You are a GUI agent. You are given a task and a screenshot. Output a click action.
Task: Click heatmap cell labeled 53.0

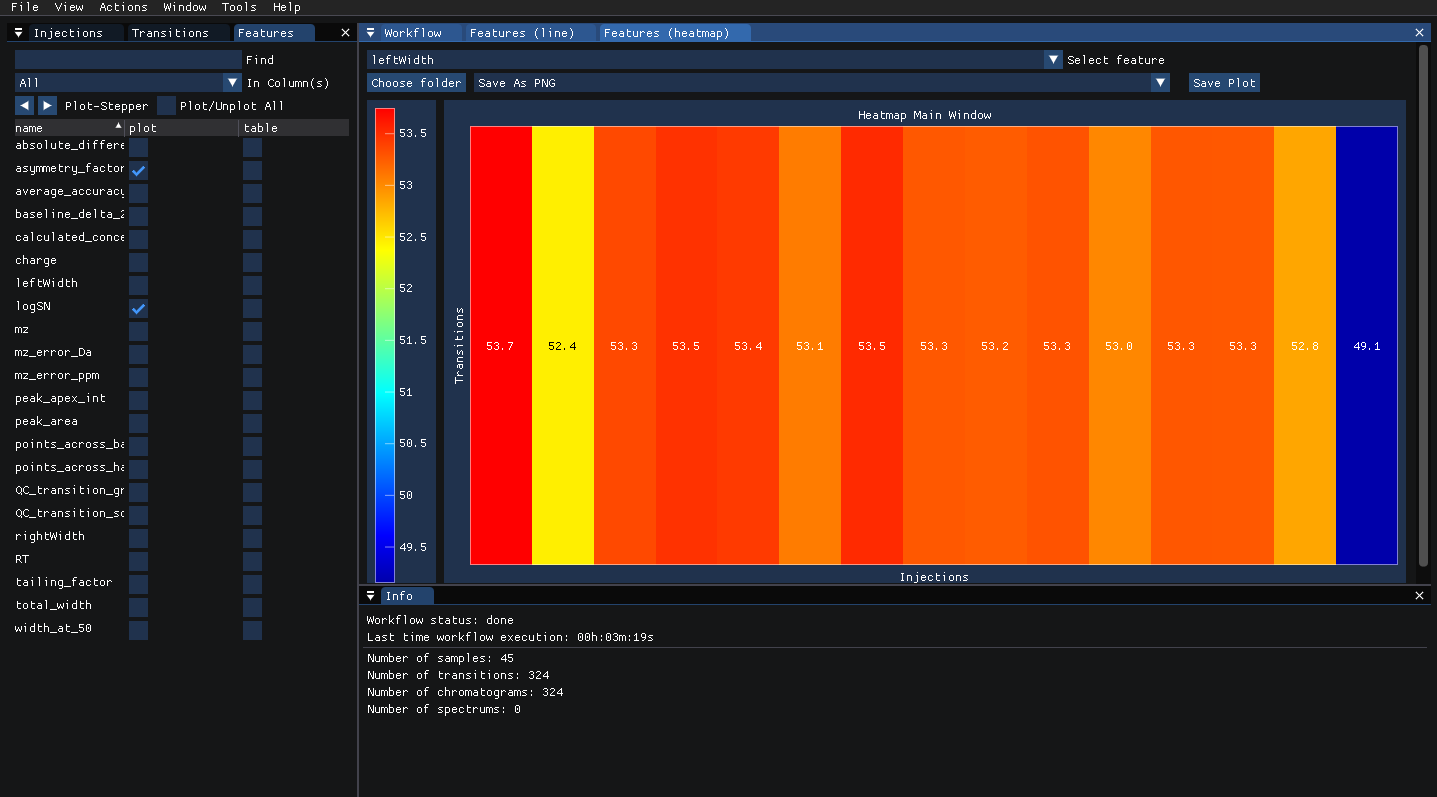coord(1119,346)
